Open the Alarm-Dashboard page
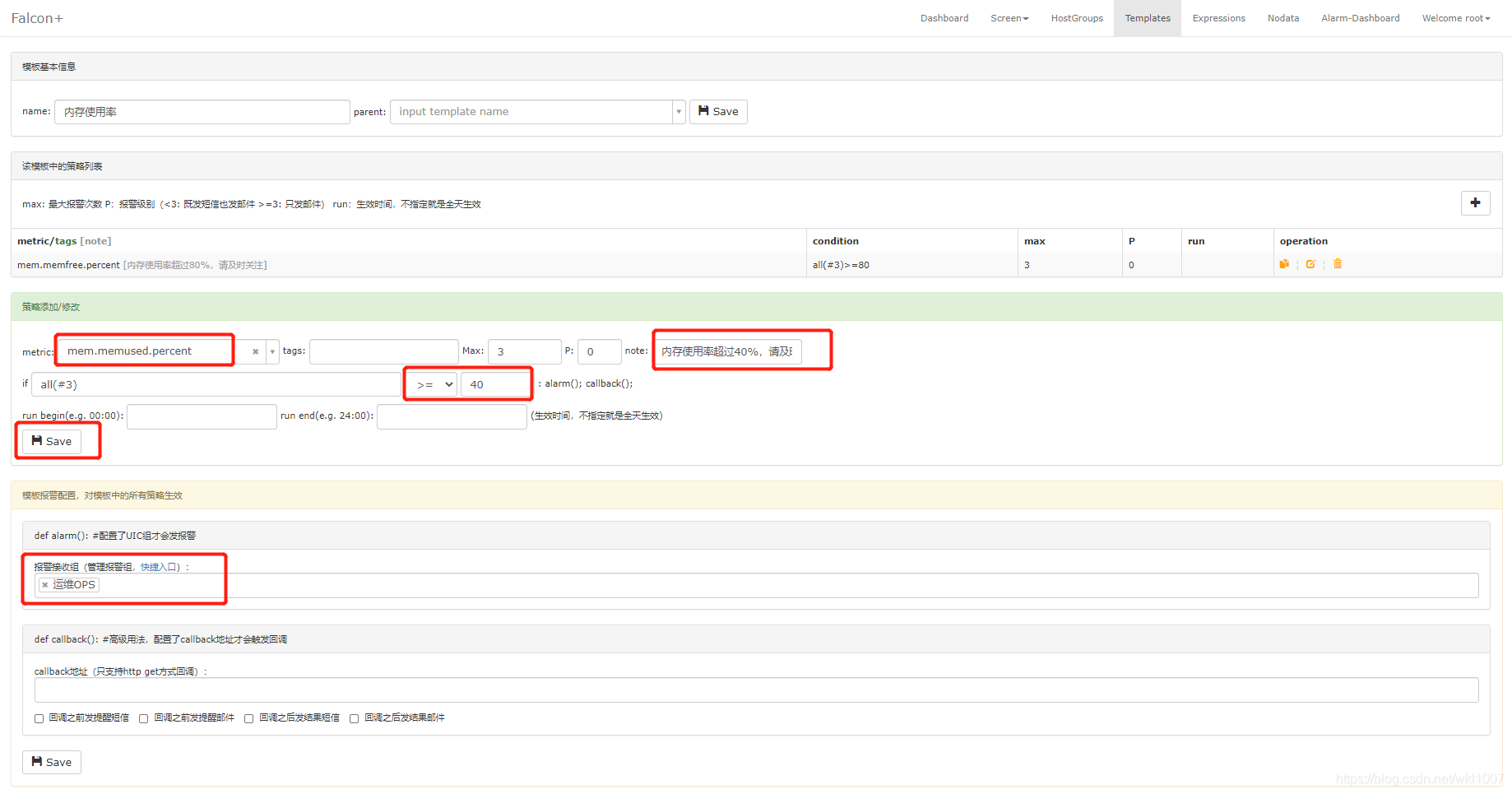Image resolution: width=1512 pixels, height=794 pixels. (x=1361, y=18)
